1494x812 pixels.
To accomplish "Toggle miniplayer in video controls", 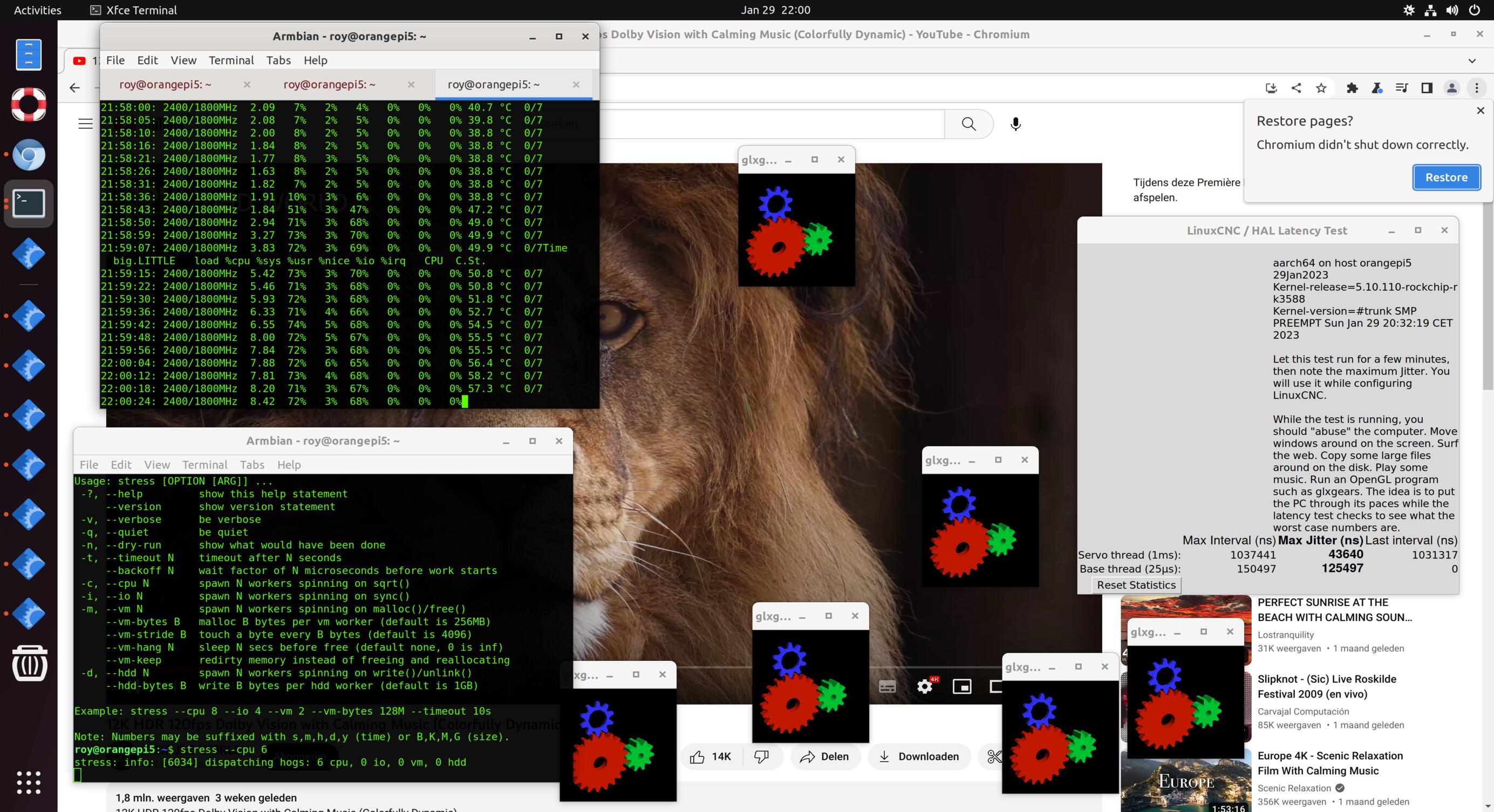I will point(961,687).
